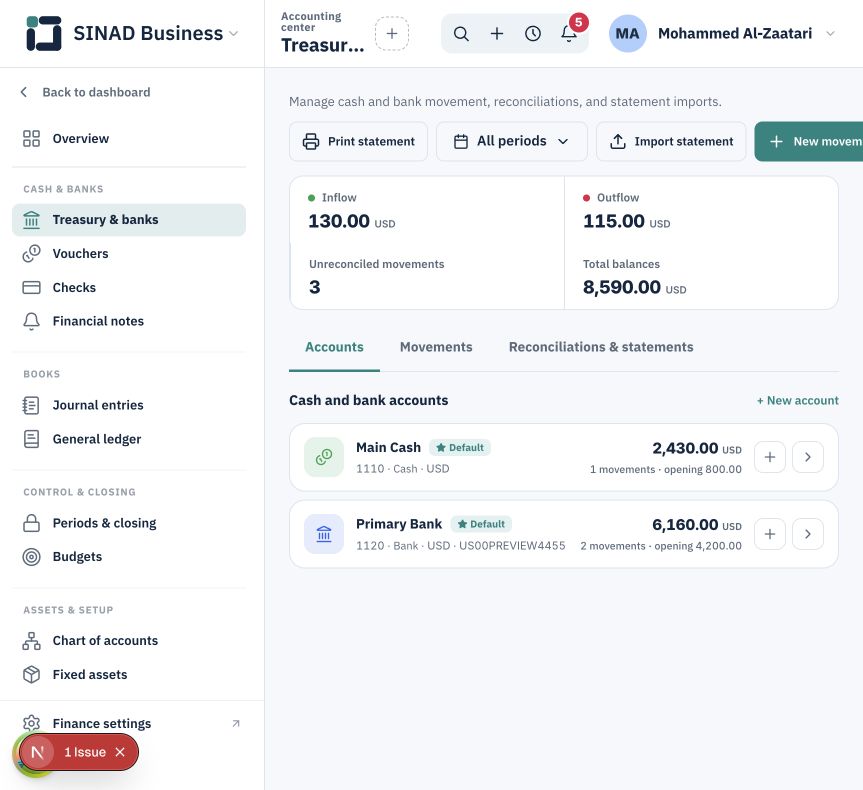
Task: Switch to the Accounts tab
Action: pos(335,347)
